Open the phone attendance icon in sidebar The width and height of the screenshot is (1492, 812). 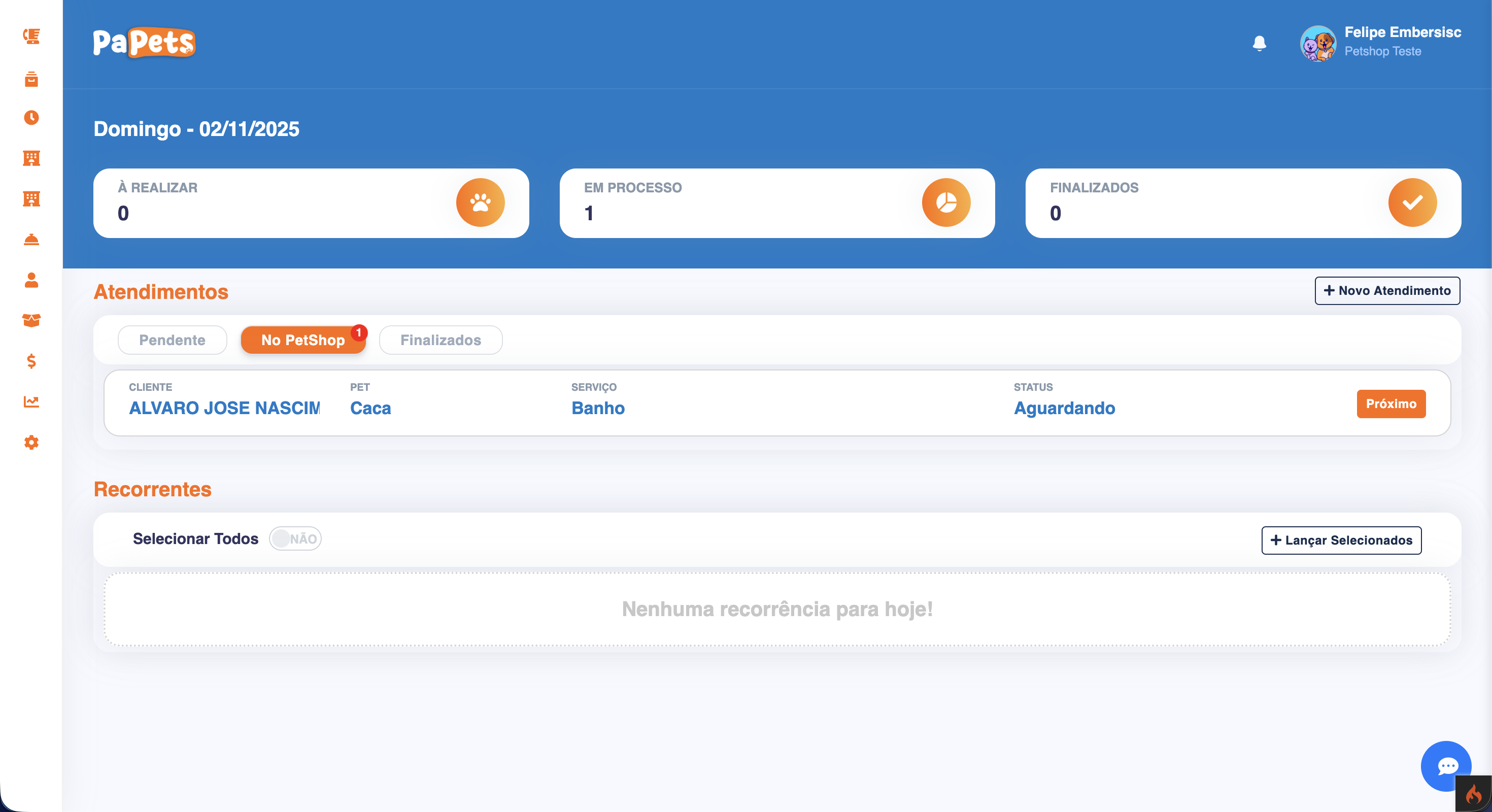(x=31, y=37)
